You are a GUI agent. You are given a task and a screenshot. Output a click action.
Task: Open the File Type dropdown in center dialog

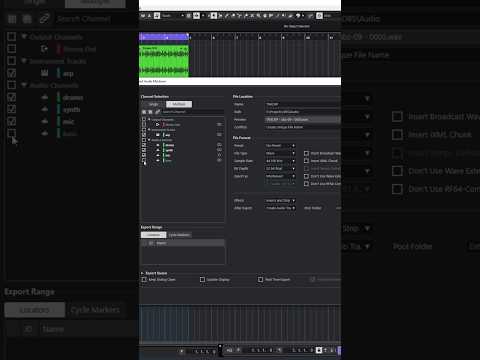280,153
